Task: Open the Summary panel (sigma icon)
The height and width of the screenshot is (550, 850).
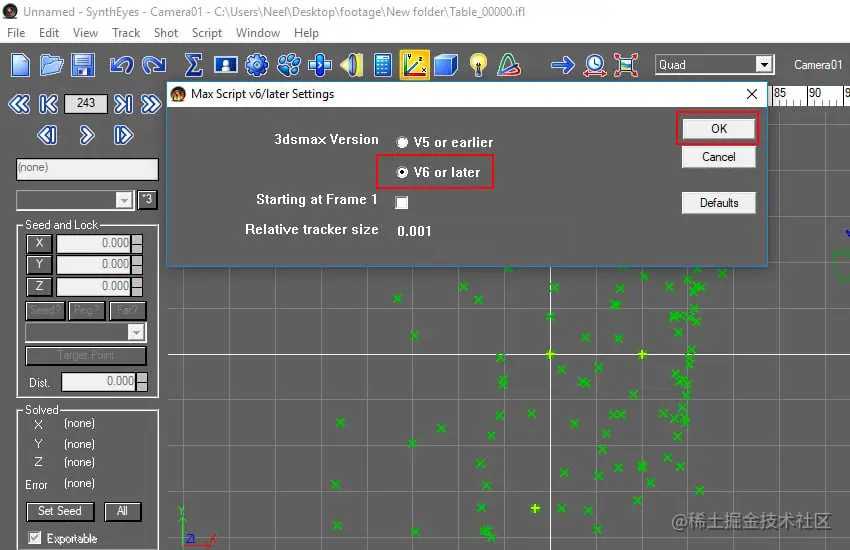Action: (x=194, y=65)
